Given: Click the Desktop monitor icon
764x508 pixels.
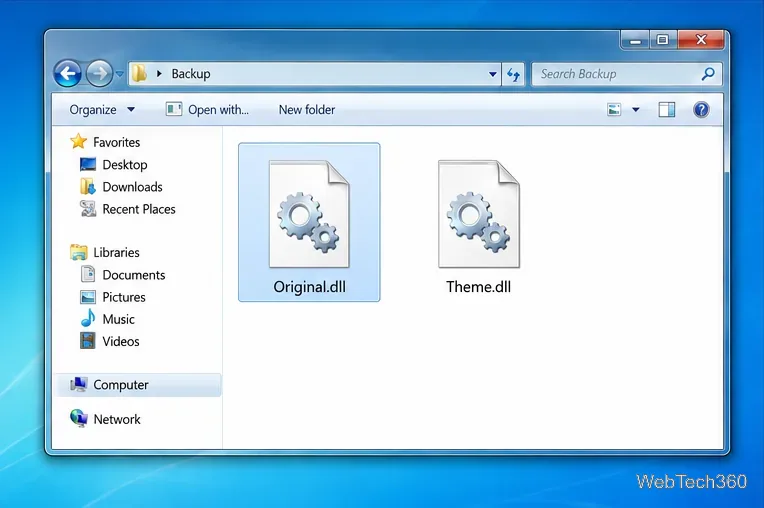Looking at the screenshot, I should [x=88, y=164].
